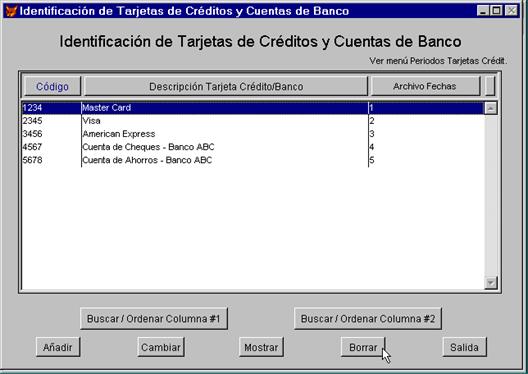Edit the record with the Cambiar button
528x374 pixels.
[161, 347]
